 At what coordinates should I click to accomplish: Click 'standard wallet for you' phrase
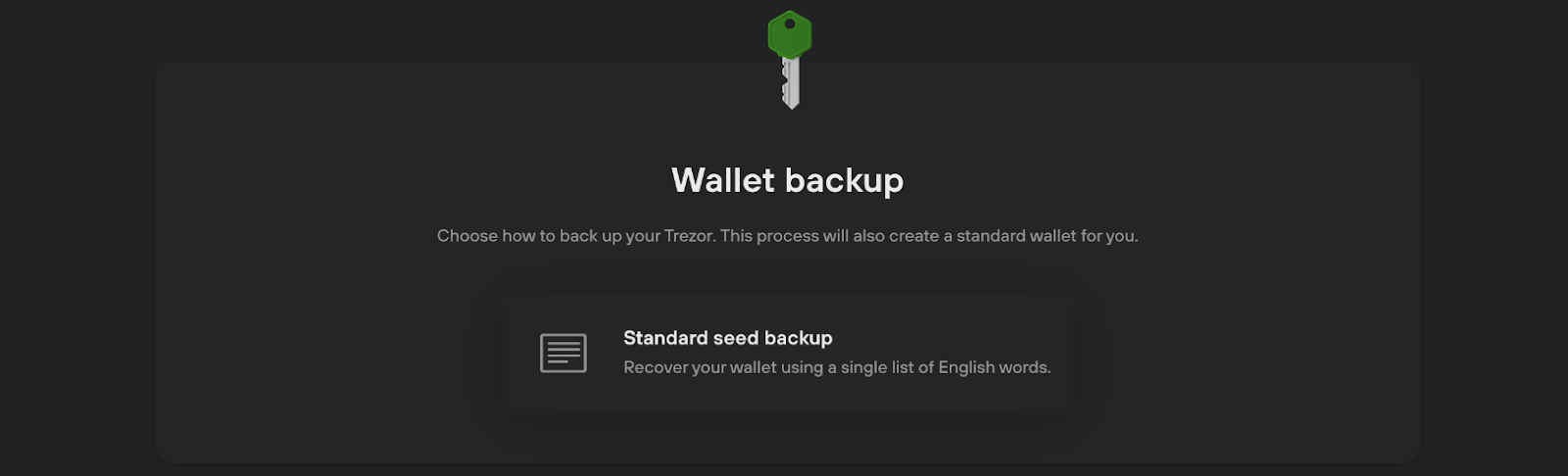(1048, 236)
